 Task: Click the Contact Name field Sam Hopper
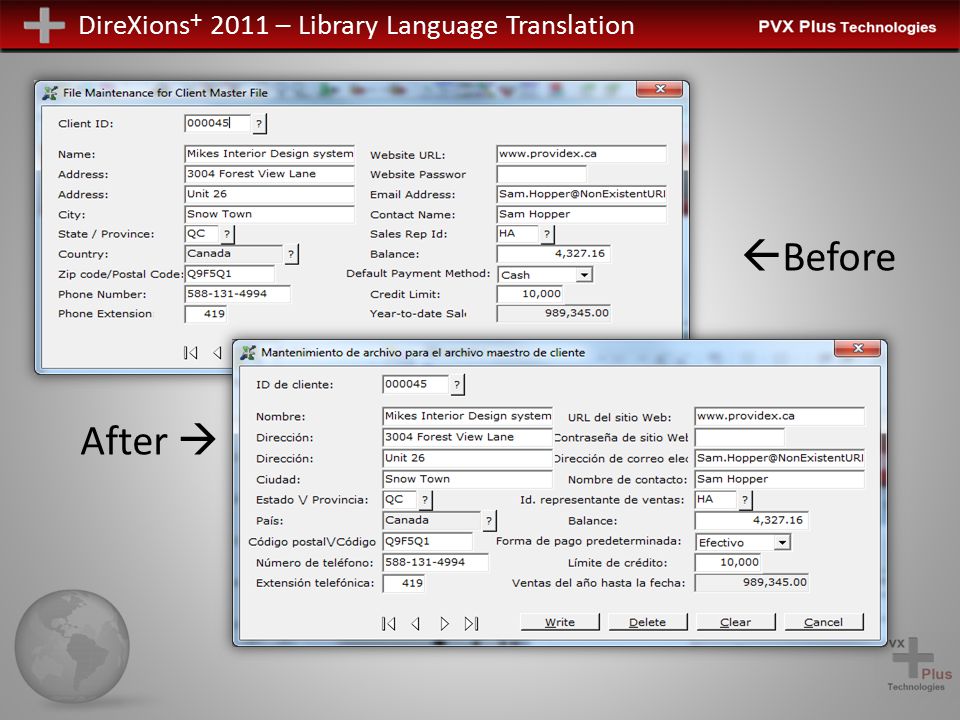[x=581, y=214]
